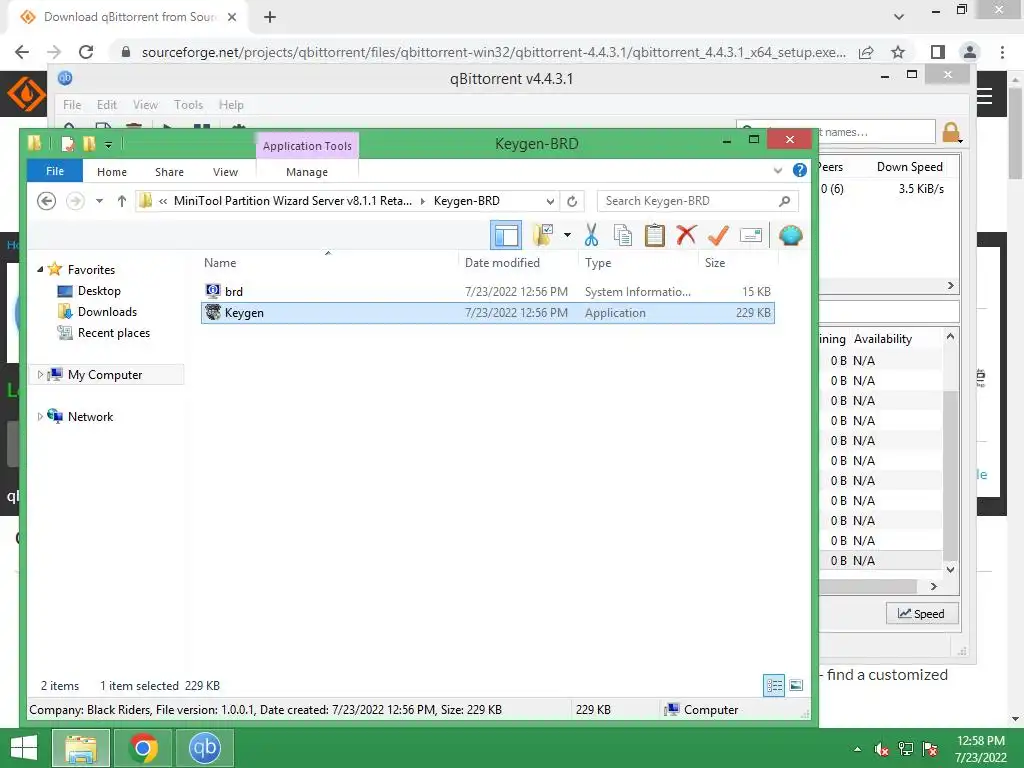The height and width of the screenshot is (768, 1024).
Task: Click the Back arrow in Explorer
Action: pos(46,201)
